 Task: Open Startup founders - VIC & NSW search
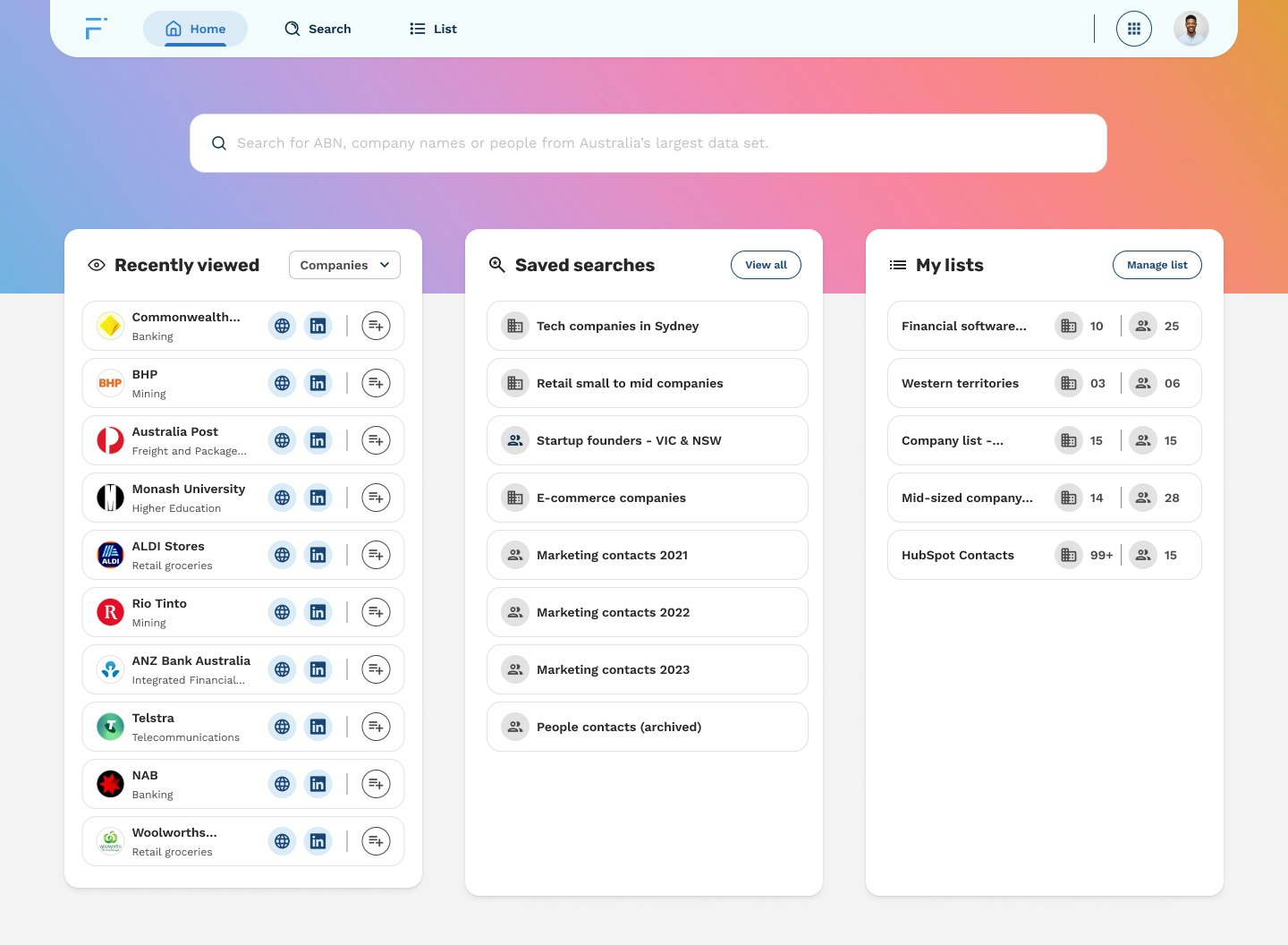[x=648, y=440]
